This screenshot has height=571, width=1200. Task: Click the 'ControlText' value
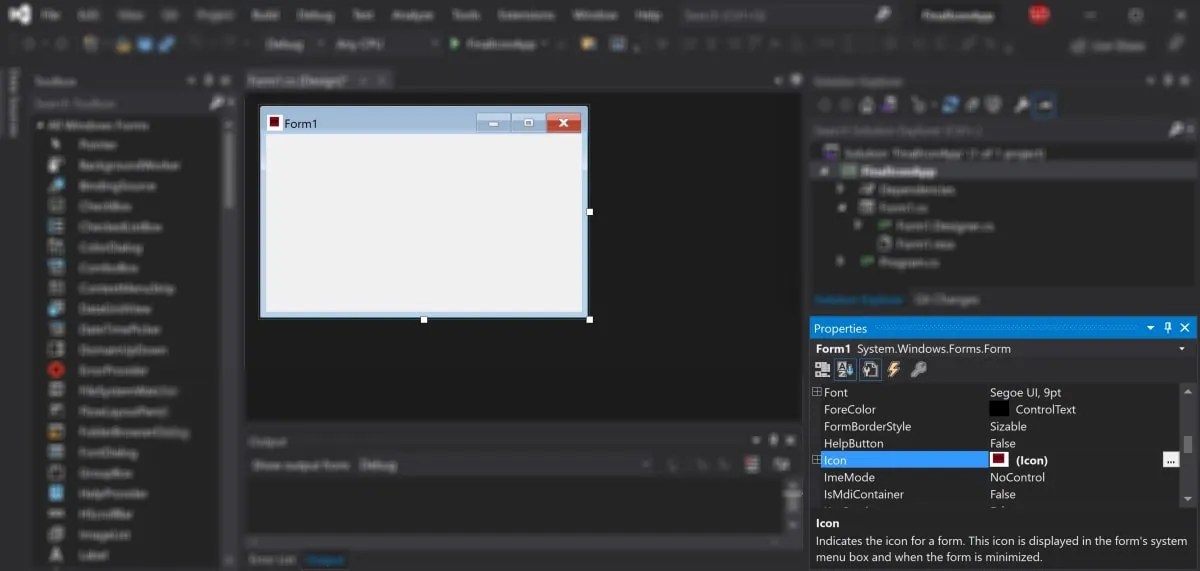(1045, 409)
